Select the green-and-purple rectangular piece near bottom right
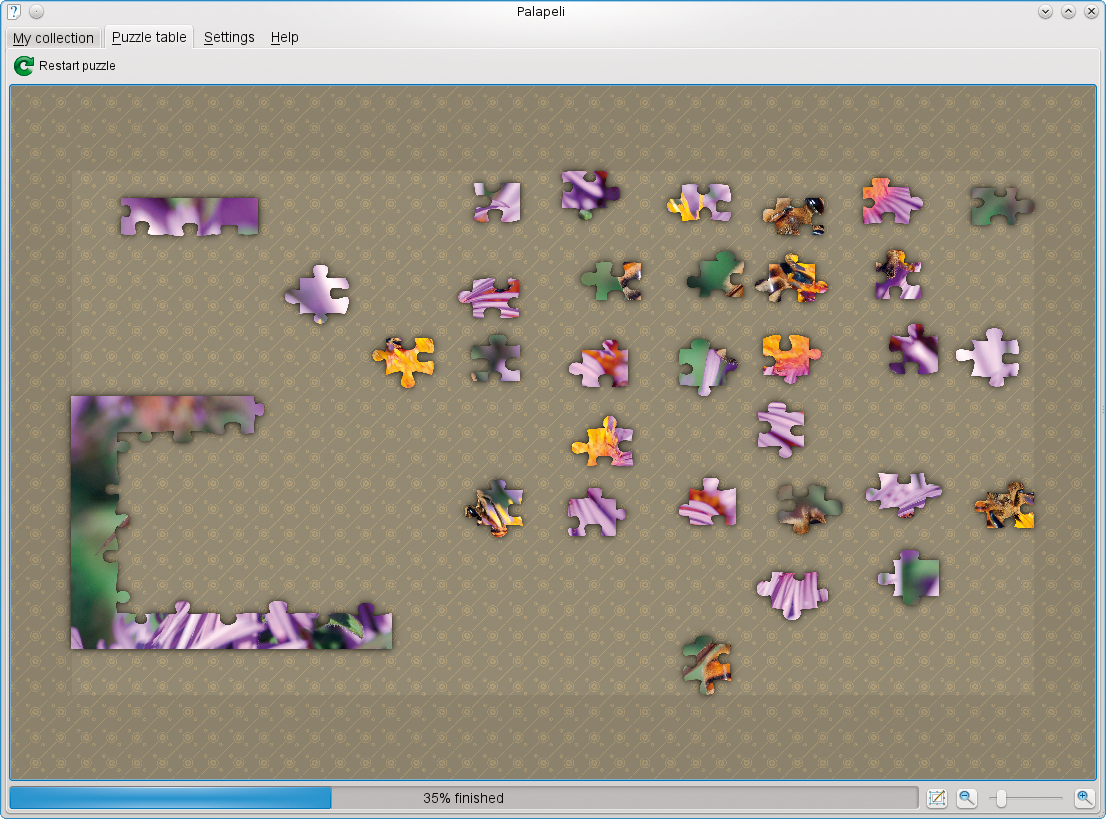The width and height of the screenshot is (1106, 819). coord(910,577)
